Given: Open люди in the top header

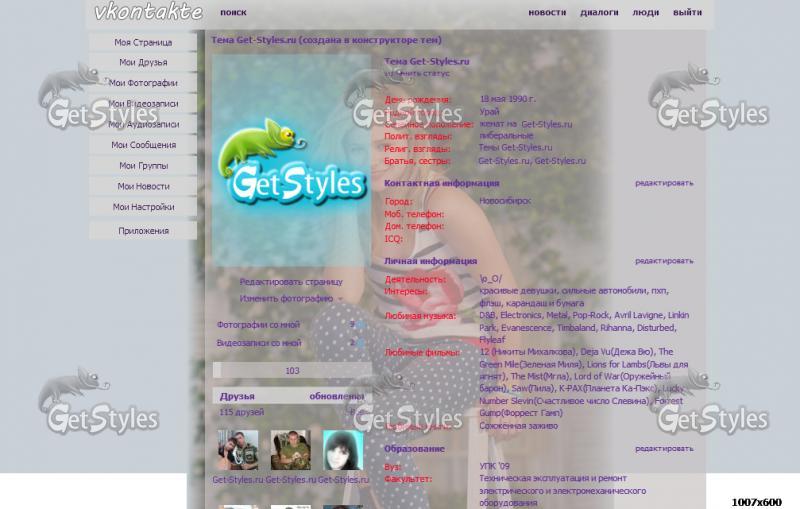Looking at the screenshot, I should [x=645, y=13].
